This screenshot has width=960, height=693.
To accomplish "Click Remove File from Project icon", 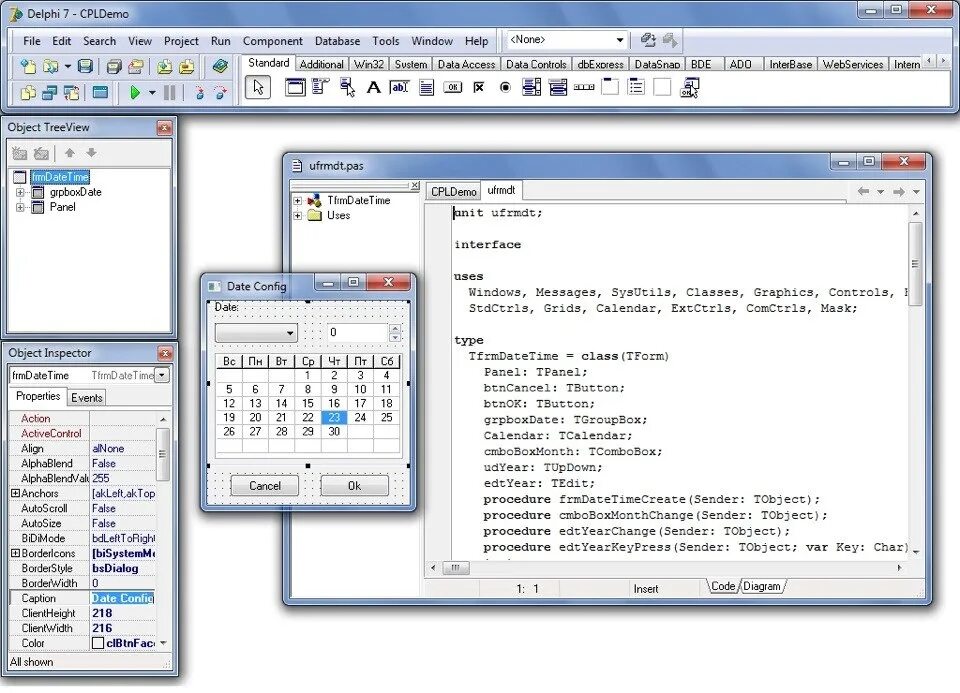I will tap(187, 66).
